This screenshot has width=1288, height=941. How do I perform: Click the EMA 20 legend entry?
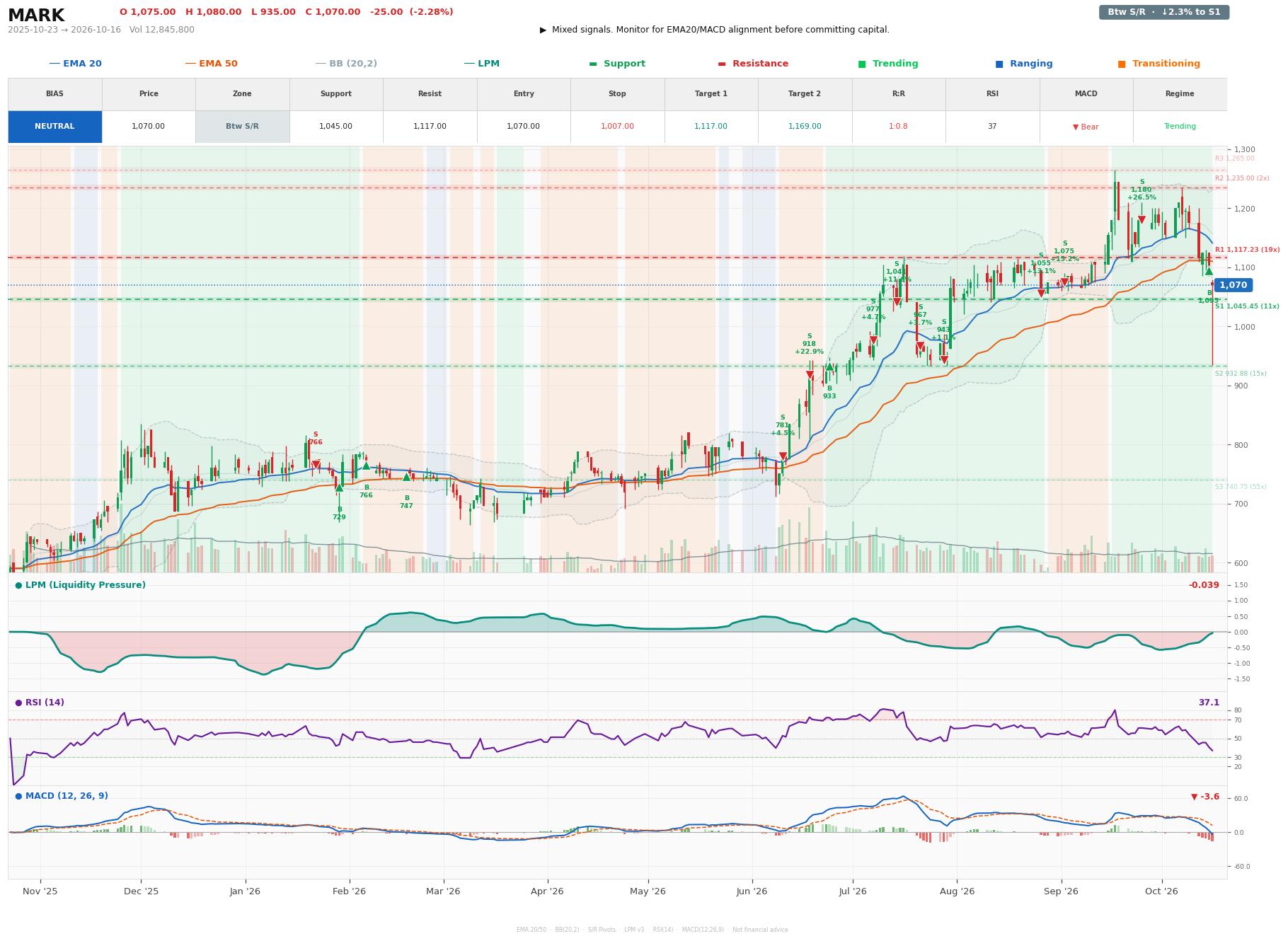75,64
